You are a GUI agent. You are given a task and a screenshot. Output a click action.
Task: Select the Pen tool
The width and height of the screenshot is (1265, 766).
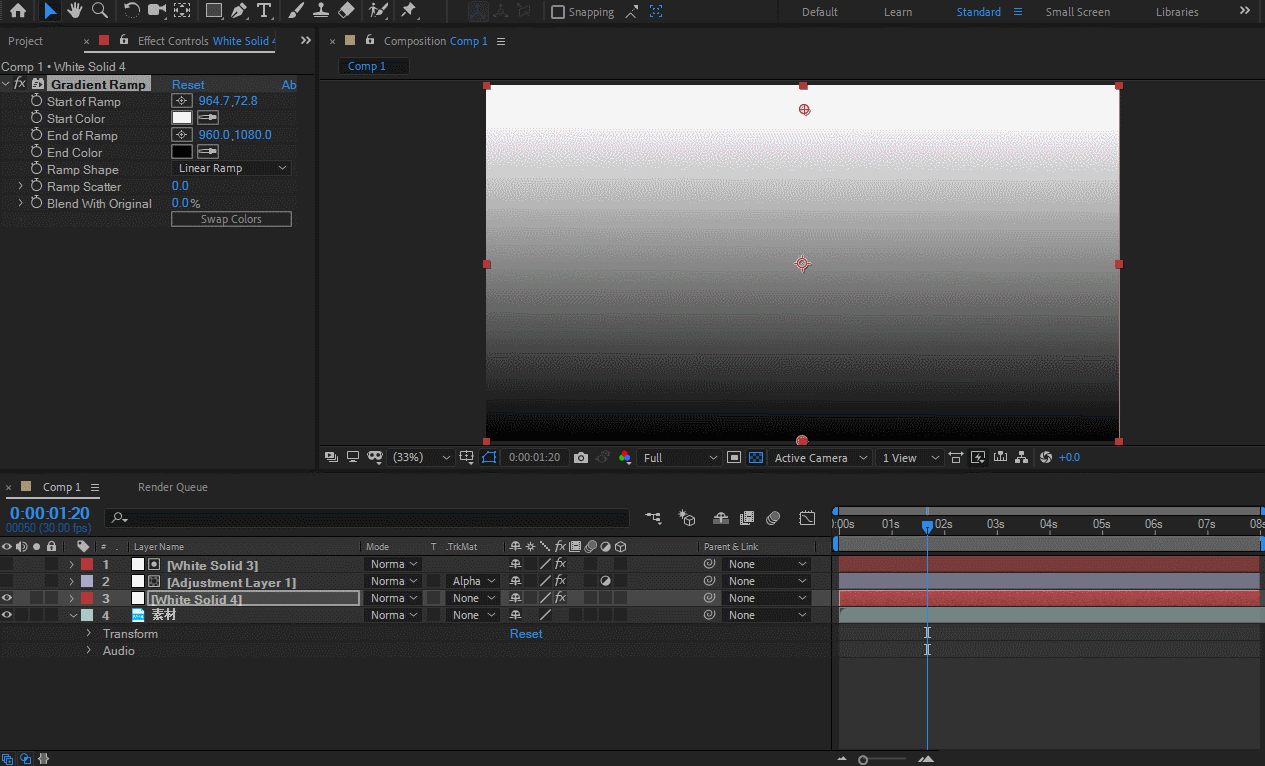point(238,11)
